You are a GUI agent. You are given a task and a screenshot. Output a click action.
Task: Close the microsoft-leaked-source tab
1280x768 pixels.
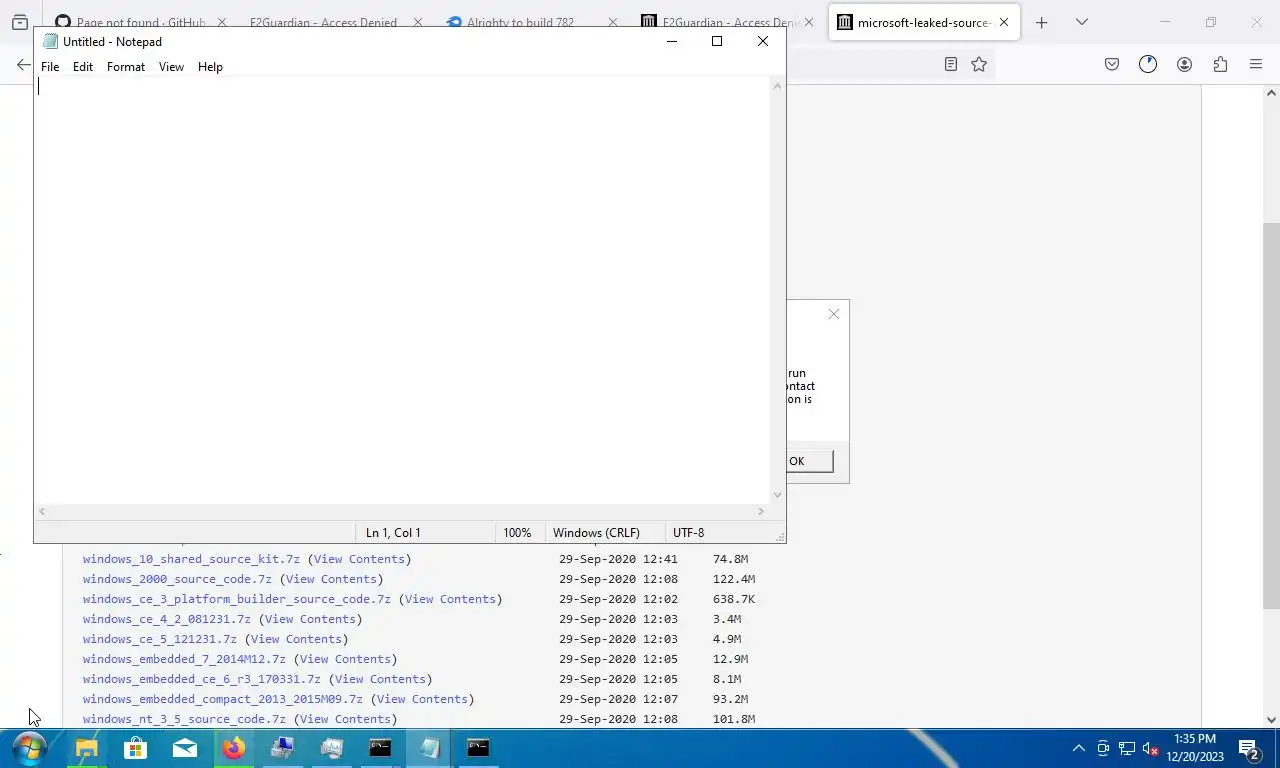[1004, 22]
